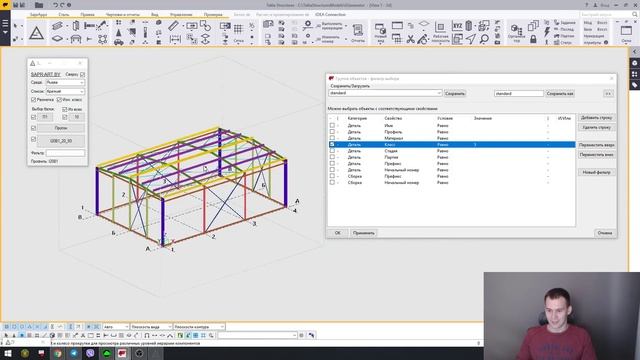Viewport: 640px width, 360px height.
Task: Tick the checkbox for the Материал row
Action: (x=332, y=138)
